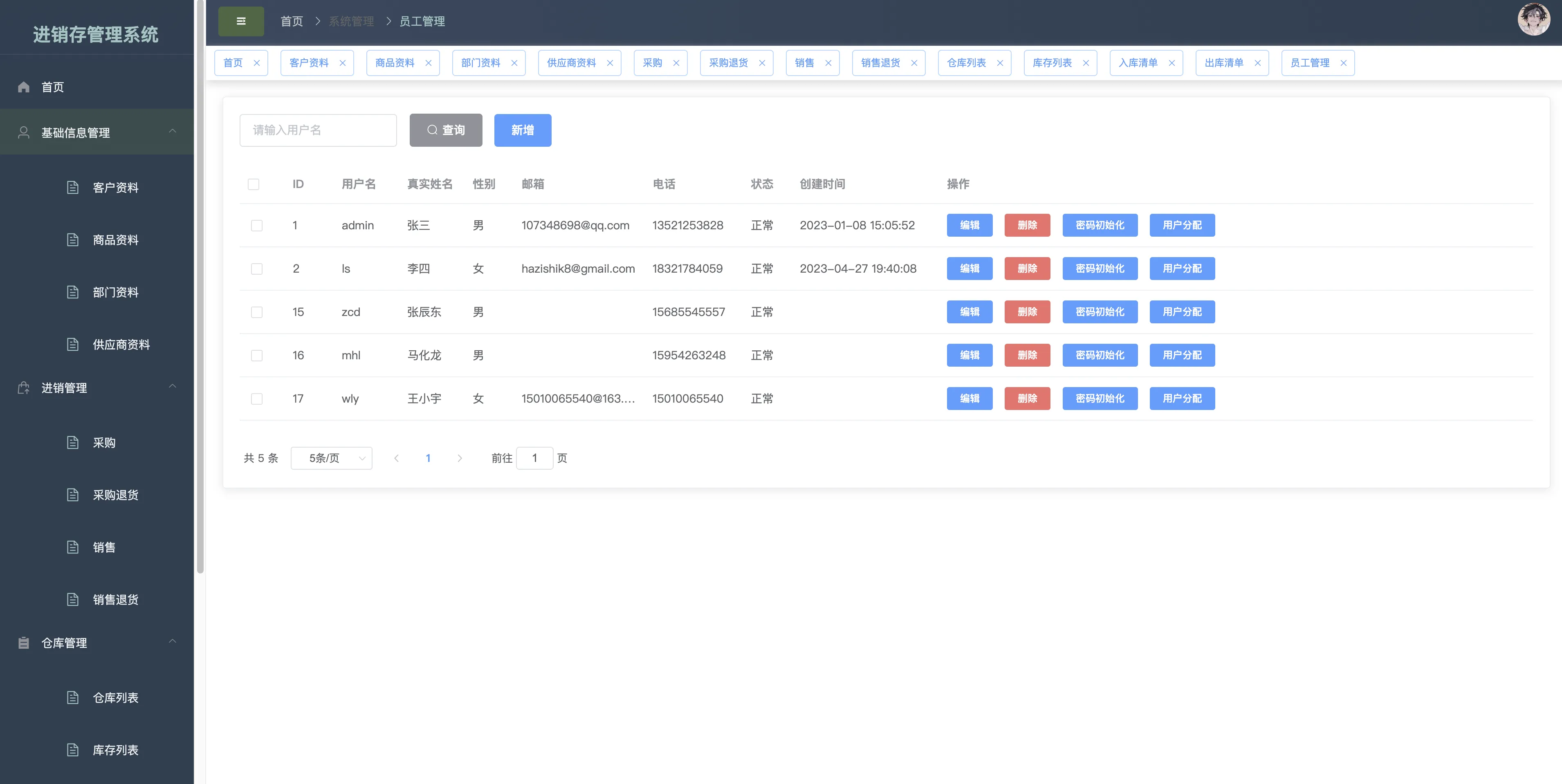Open the 5条/页 page size dropdown
Image resolution: width=1562 pixels, height=784 pixels.
[331, 458]
